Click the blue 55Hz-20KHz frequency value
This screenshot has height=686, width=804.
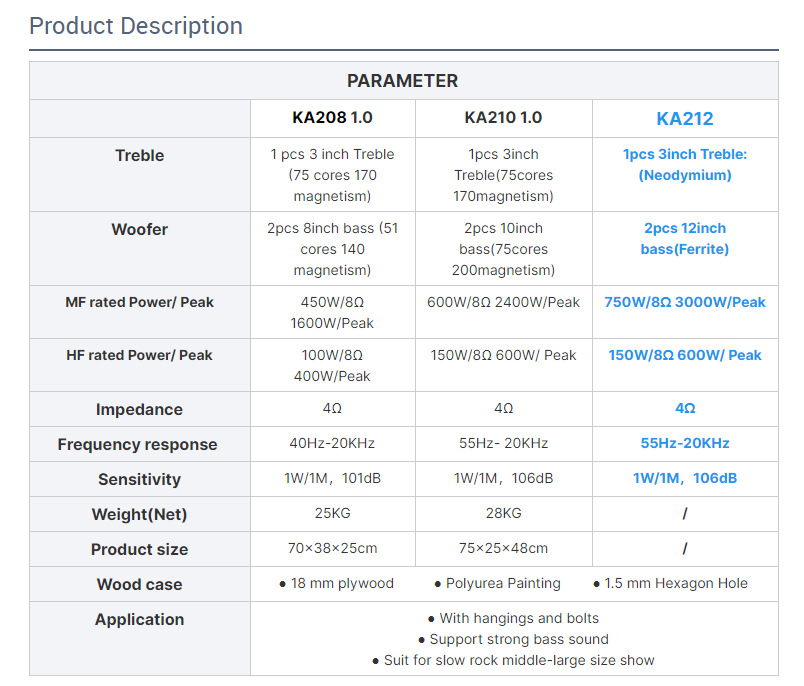point(685,443)
